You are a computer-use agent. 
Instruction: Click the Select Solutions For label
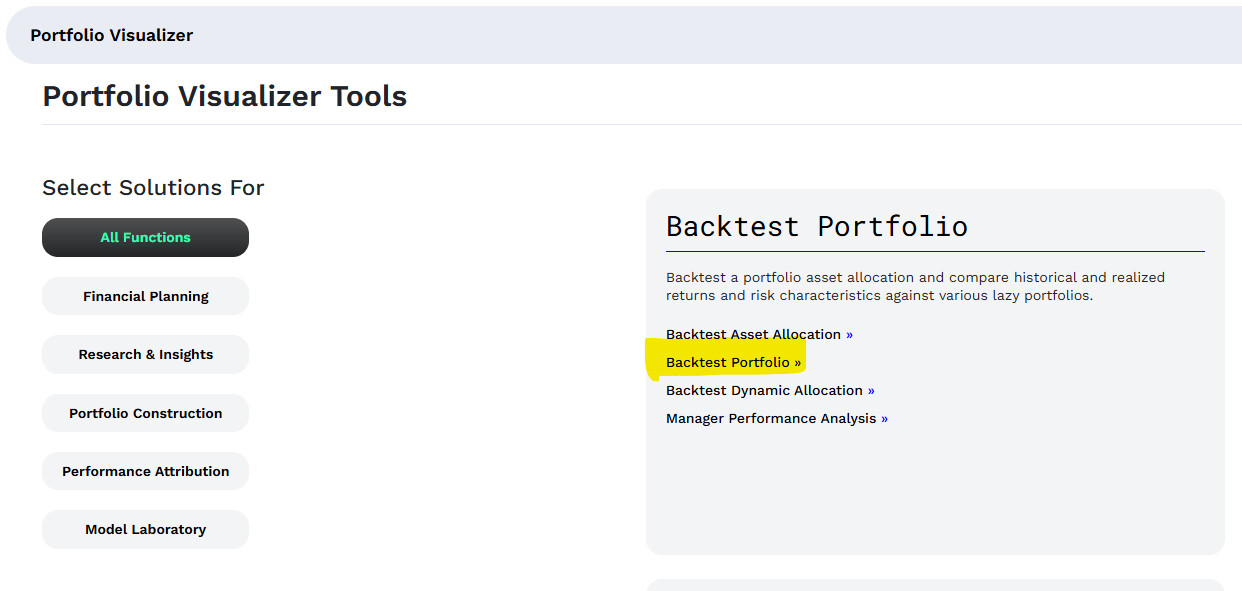(x=153, y=188)
